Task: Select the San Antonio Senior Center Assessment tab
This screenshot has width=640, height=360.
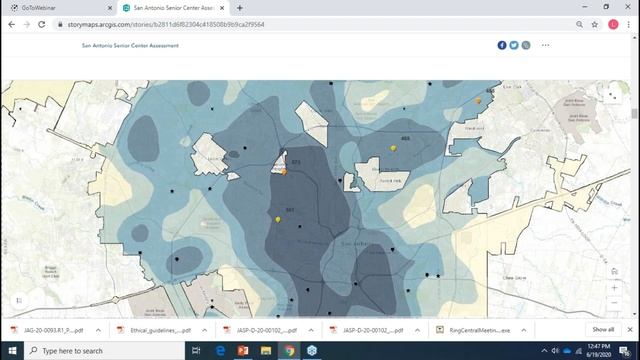Action: (x=173, y=8)
